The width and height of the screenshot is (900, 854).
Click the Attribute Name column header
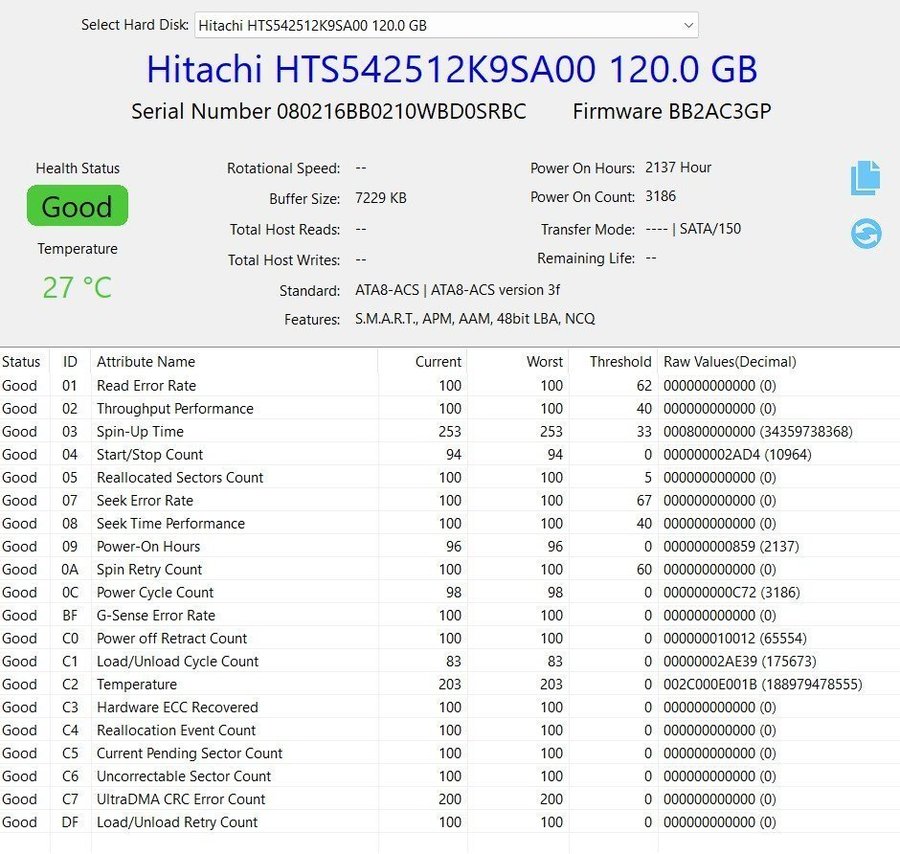146,362
